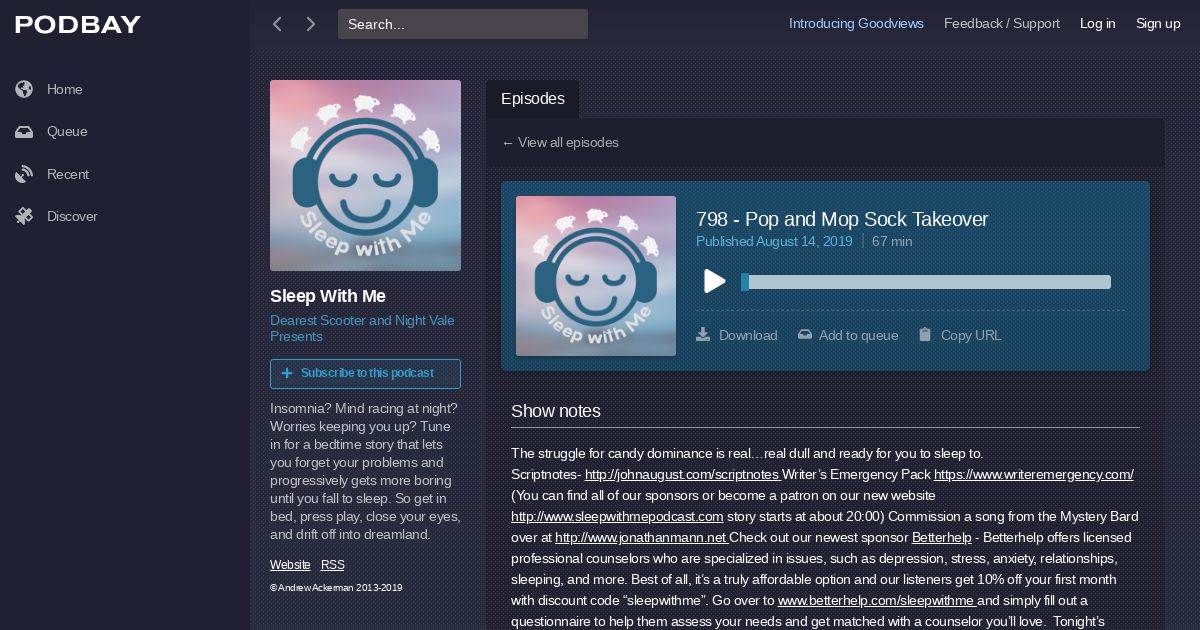The image size is (1200, 630).
Task: Open the Discover satellite icon in sidebar
Action: tap(24, 216)
